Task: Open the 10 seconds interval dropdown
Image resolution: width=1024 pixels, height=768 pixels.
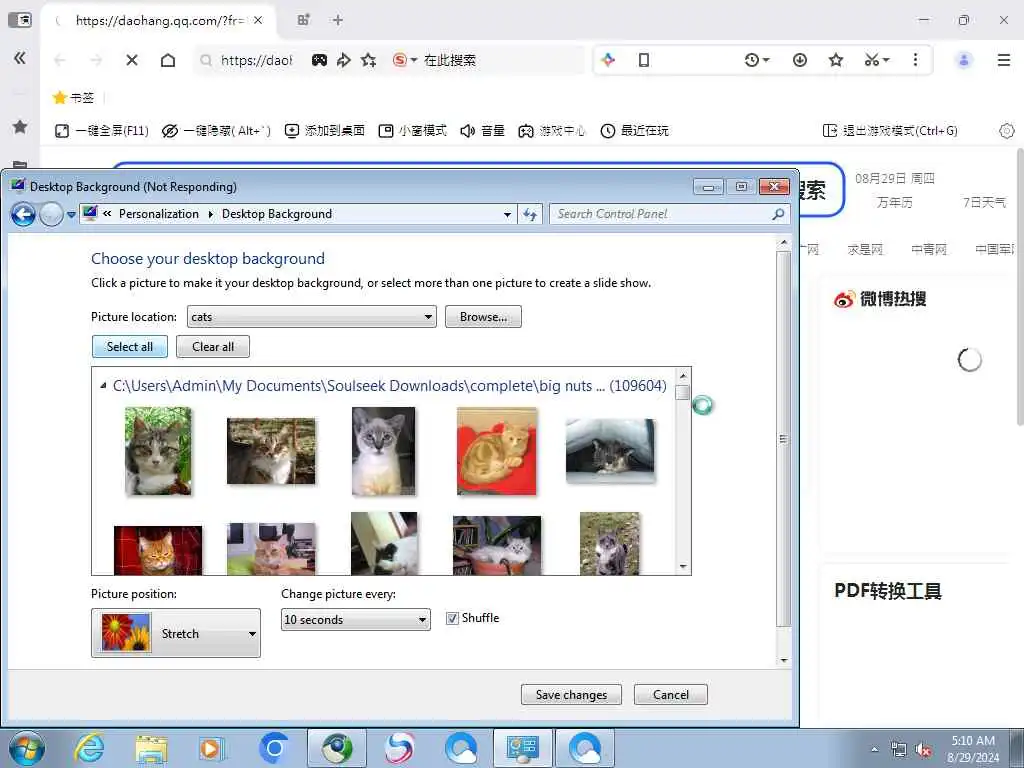Action: pyautogui.click(x=355, y=620)
